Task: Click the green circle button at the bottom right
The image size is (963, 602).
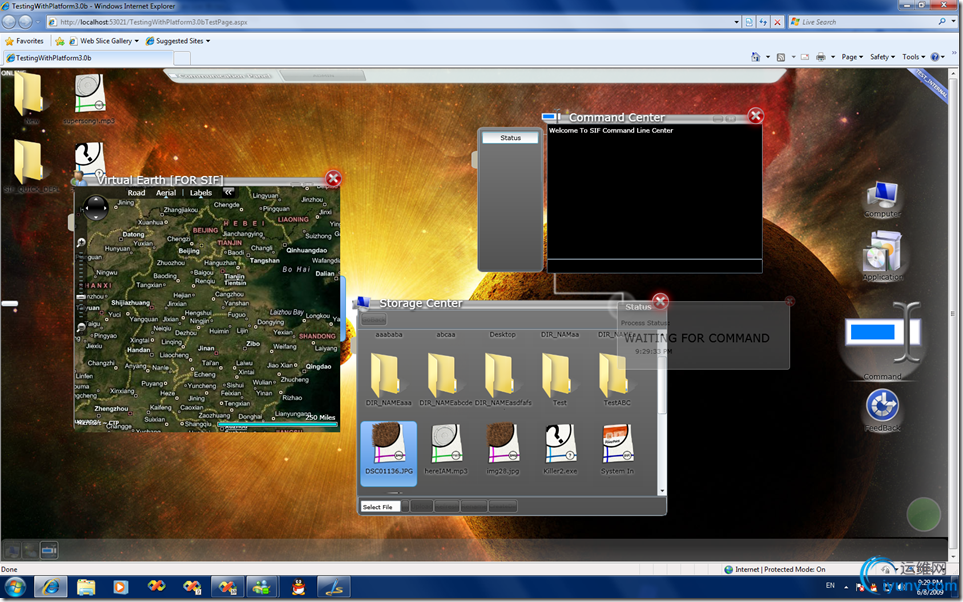Action: click(x=924, y=515)
